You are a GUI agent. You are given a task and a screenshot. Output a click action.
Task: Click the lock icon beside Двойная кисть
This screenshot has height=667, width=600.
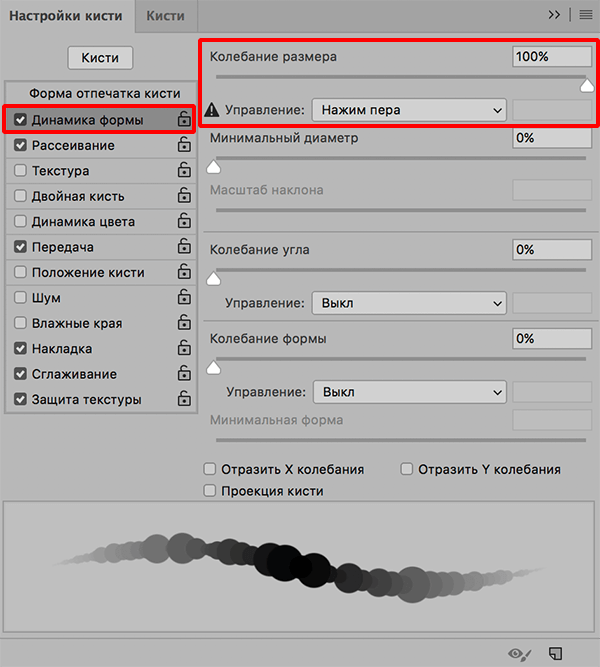tap(183, 197)
